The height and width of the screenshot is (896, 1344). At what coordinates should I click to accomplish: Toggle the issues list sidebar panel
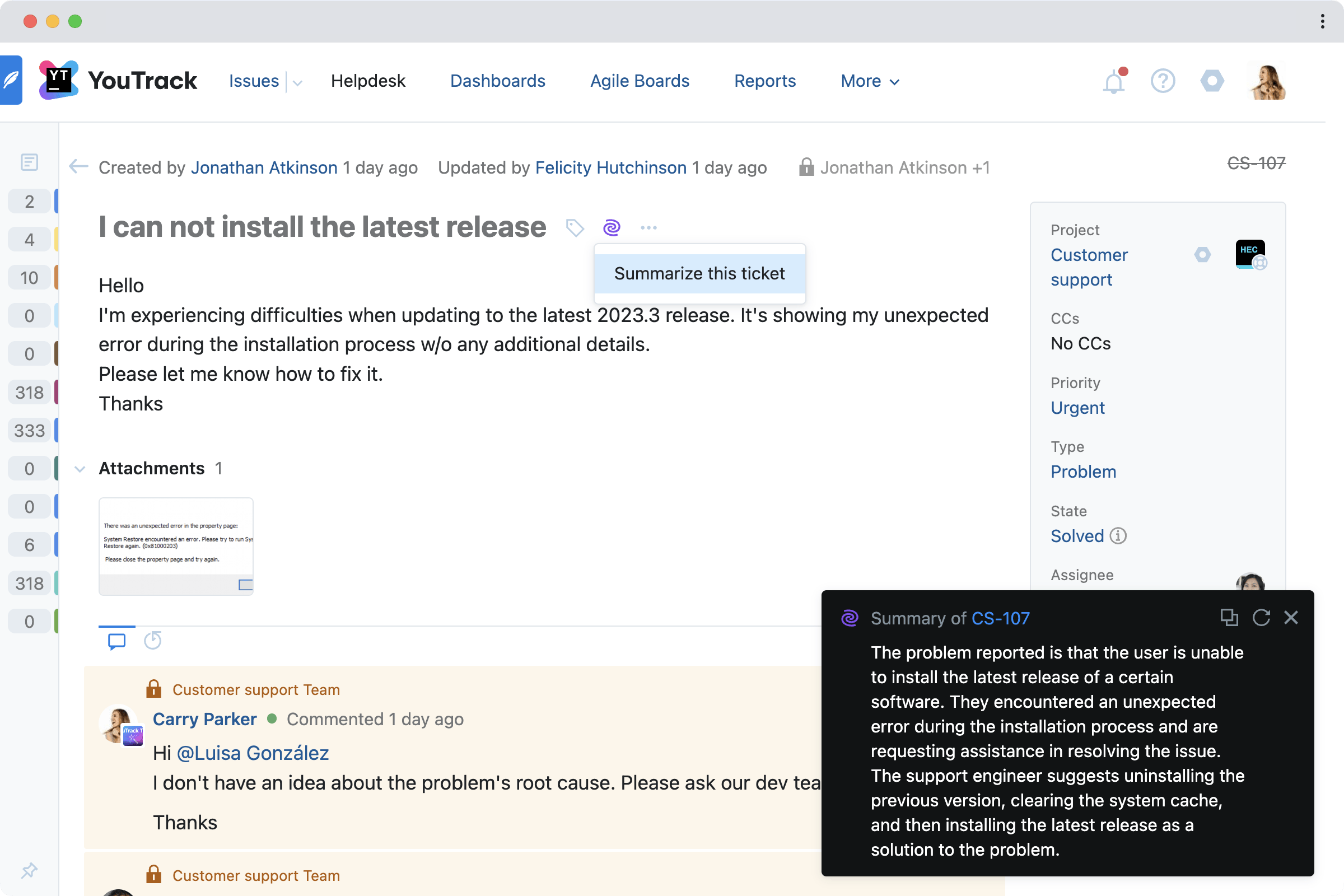coord(29,163)
